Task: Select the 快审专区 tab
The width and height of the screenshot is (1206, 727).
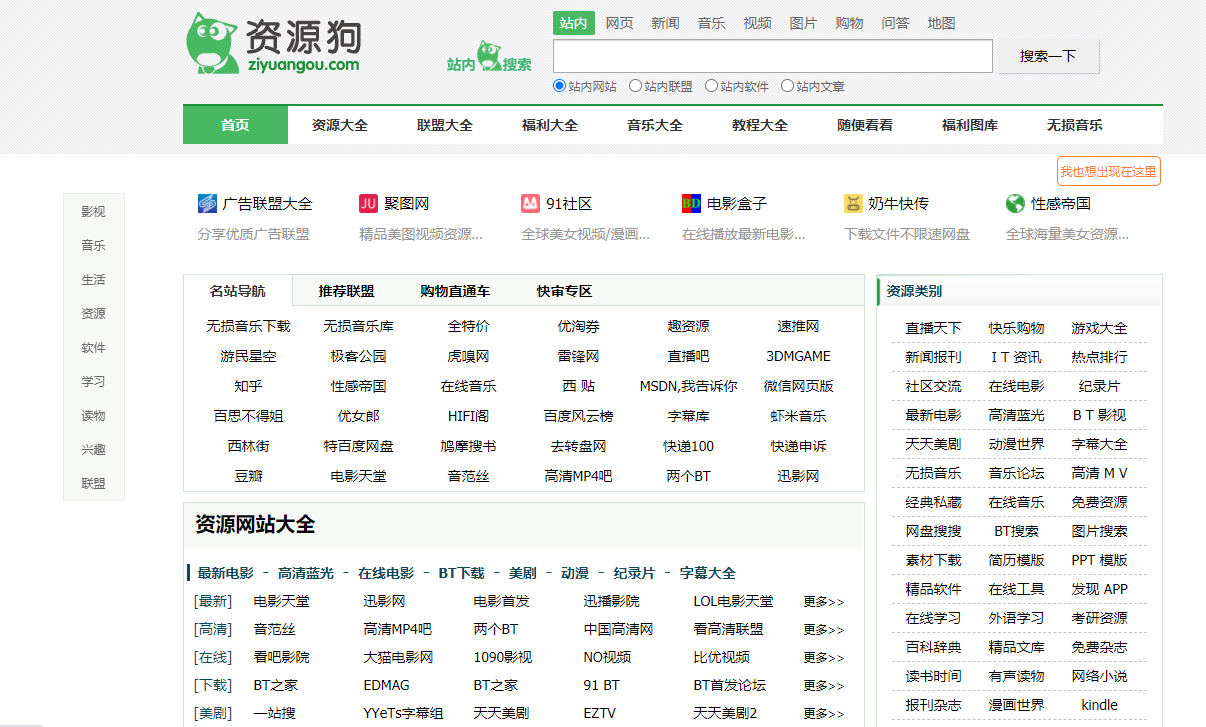Action: click(x=564, y=291)
